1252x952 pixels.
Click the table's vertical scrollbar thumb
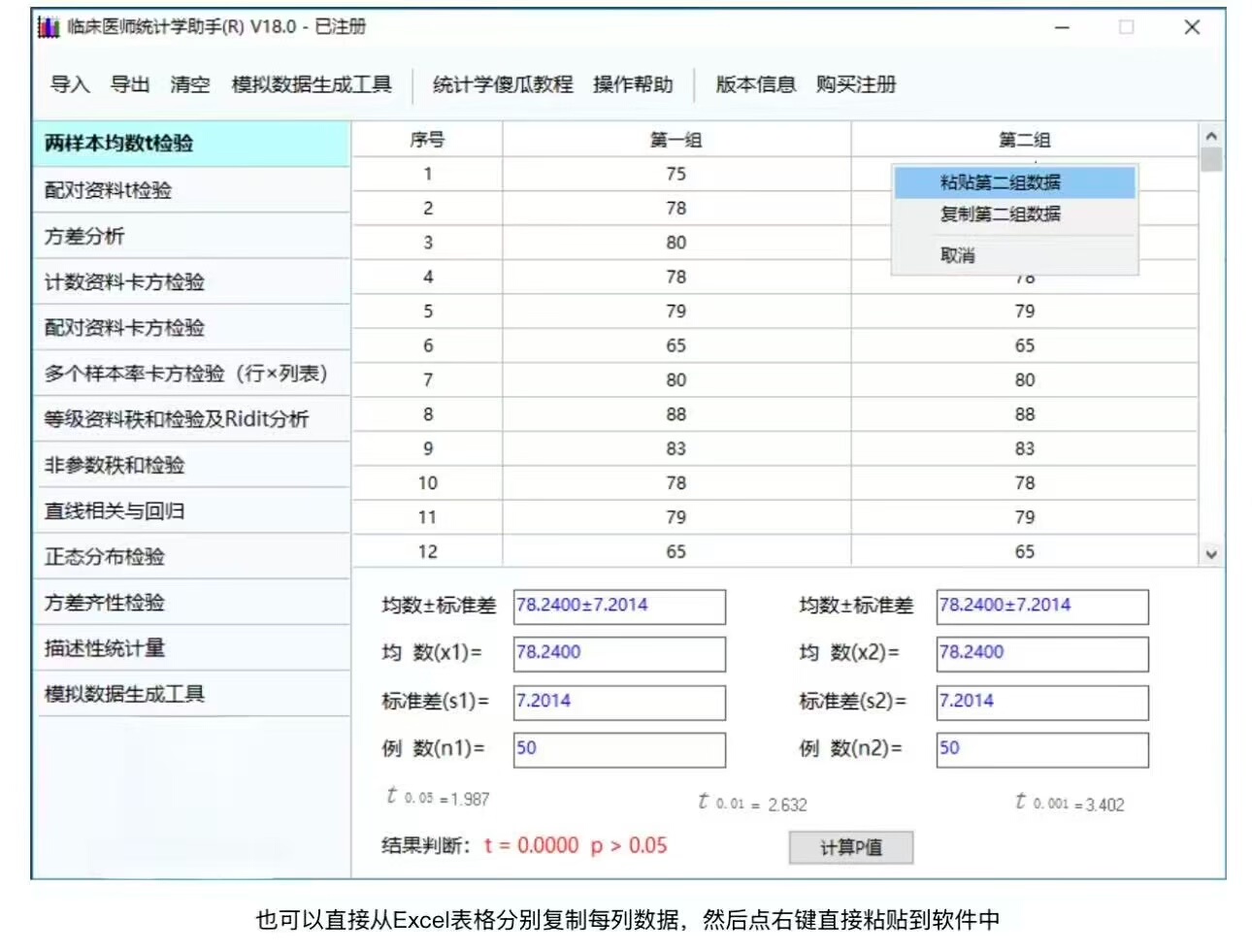click(1211, 160)
